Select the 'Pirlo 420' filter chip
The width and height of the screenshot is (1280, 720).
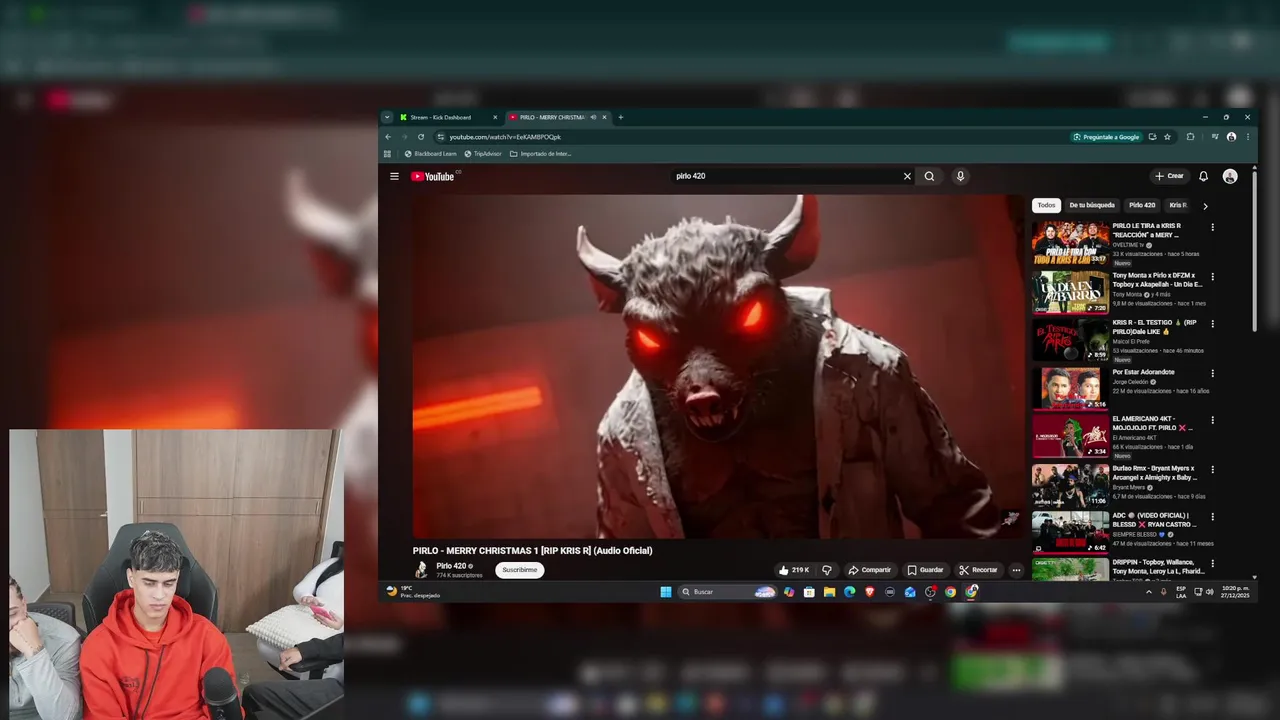click(x=1142, y=205)
